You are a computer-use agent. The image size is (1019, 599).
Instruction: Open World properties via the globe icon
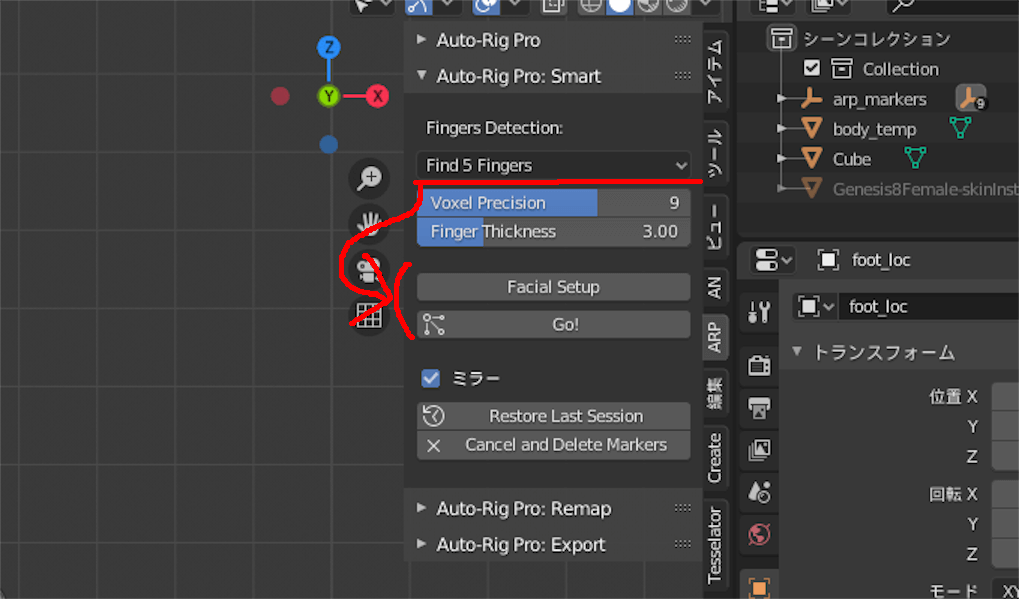click(x=758, y=535)
